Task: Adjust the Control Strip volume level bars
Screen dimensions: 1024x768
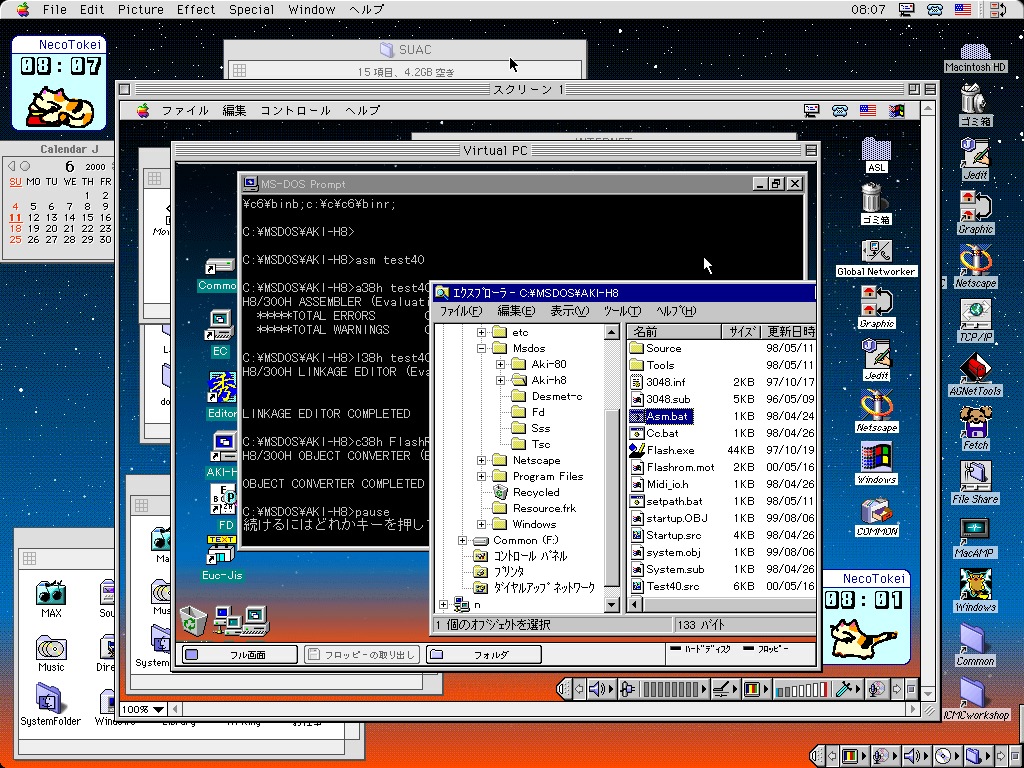Action: click(x=801, y=689)
